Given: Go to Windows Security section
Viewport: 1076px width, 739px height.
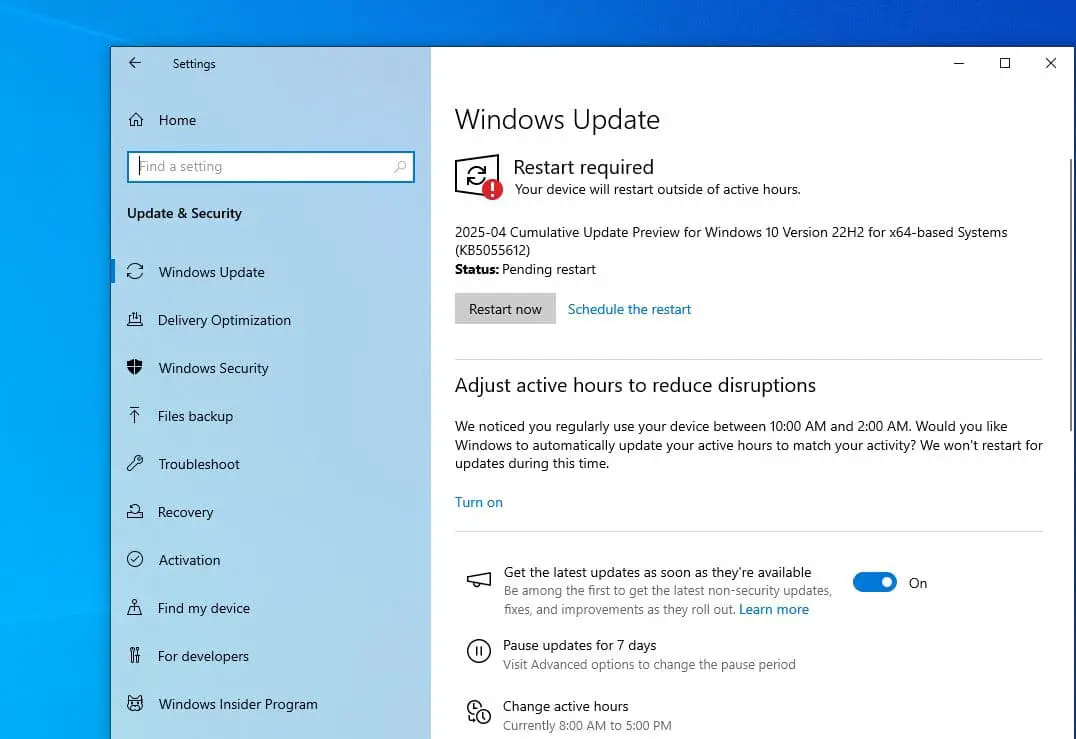Looking at the screenshot, I should [x=272, y=368].
